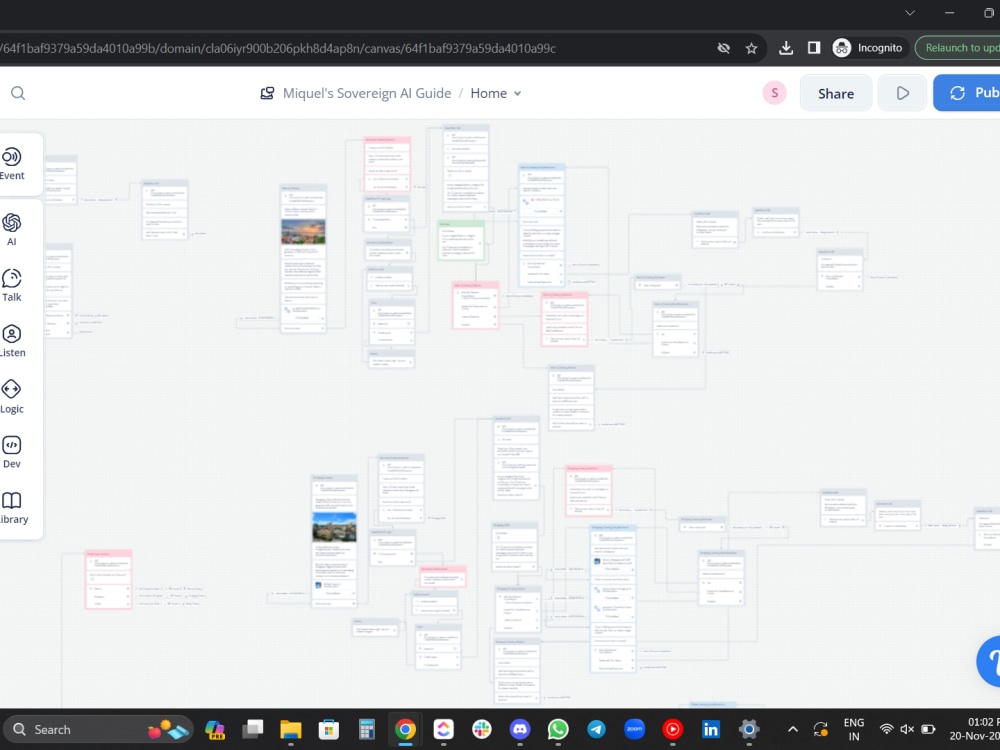
Task: Mute system volume from the taskbar
Action: pos(906,729)
